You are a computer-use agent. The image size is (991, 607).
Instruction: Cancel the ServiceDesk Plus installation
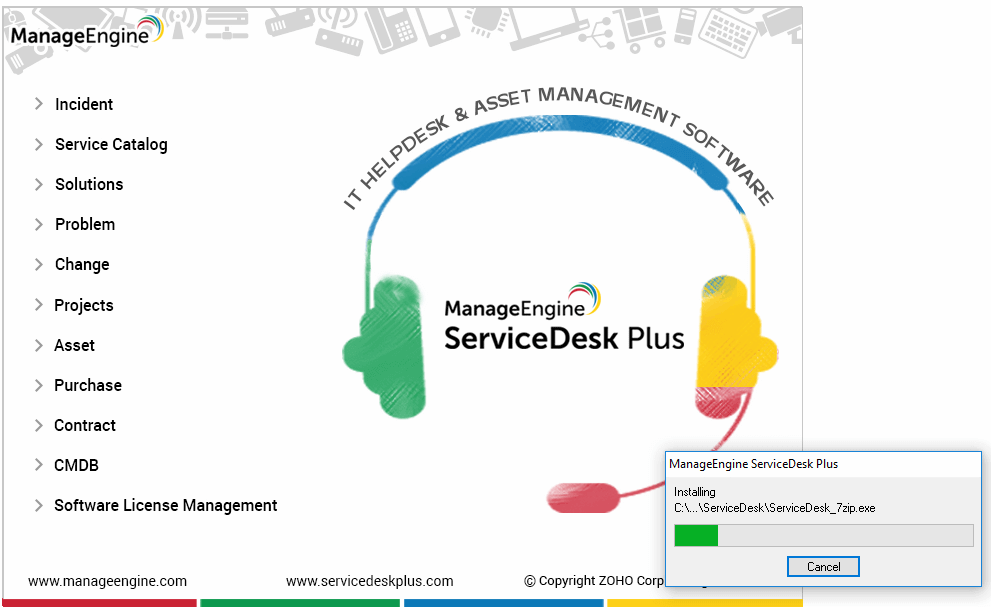tap(823, 567)
